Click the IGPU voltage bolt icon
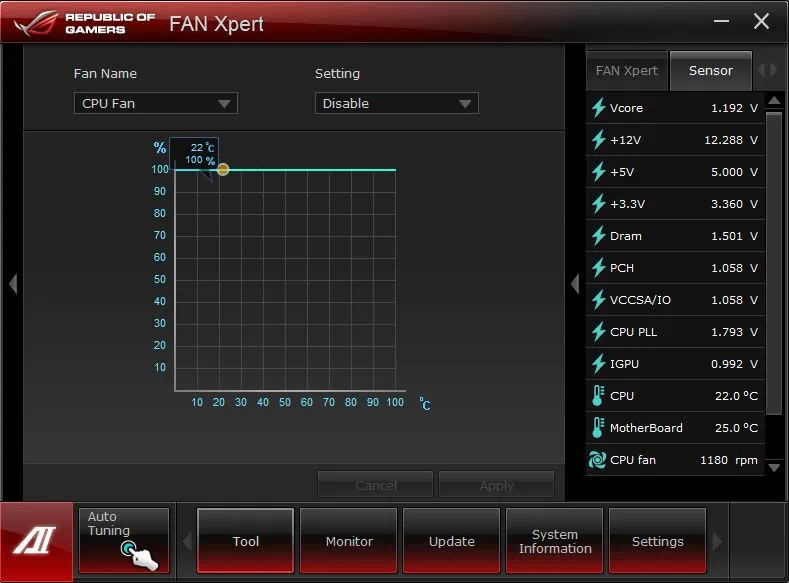 (598, 364)
